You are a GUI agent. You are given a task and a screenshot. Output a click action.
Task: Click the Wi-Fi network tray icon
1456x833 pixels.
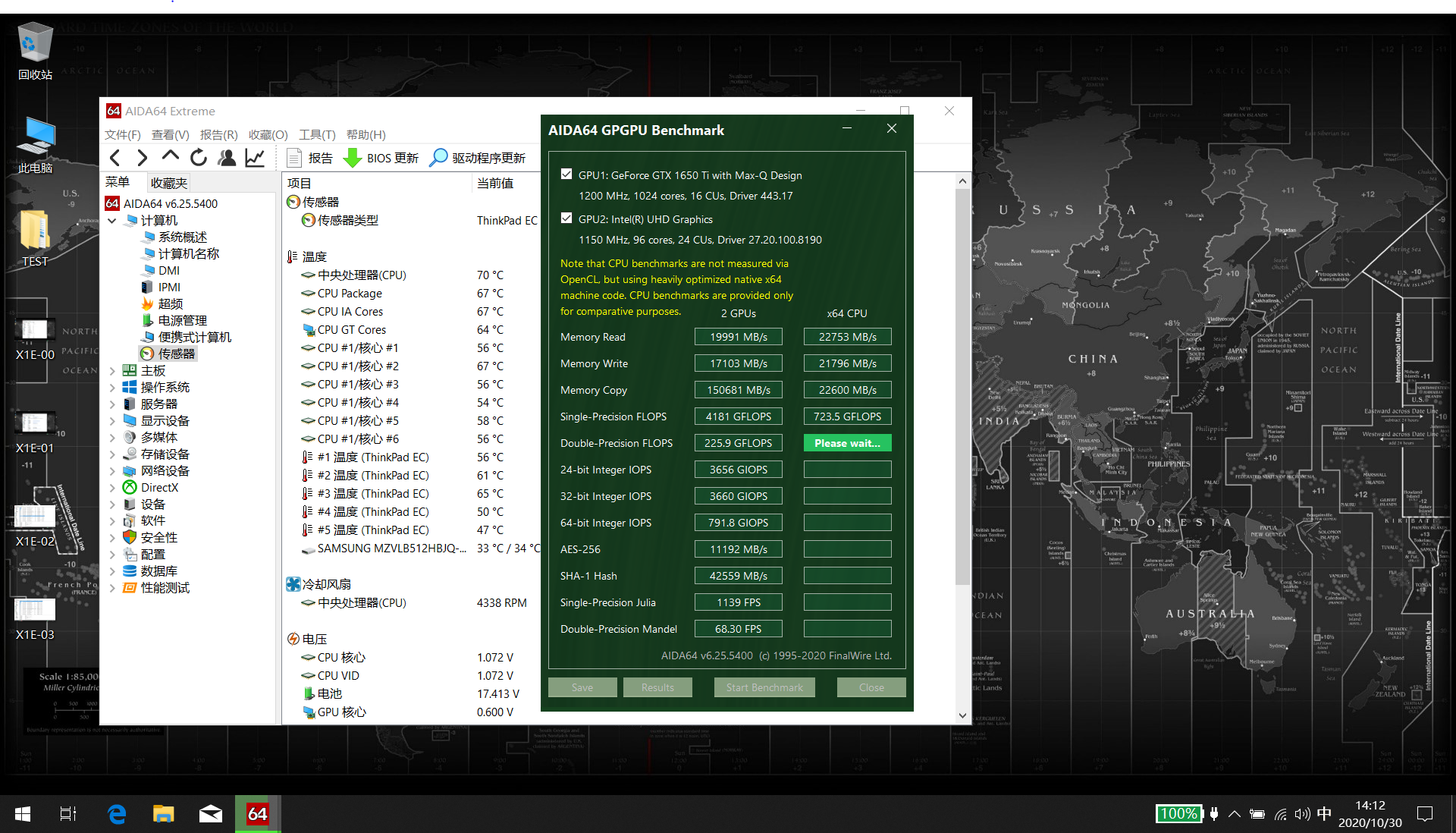[x=1280, y=814]
